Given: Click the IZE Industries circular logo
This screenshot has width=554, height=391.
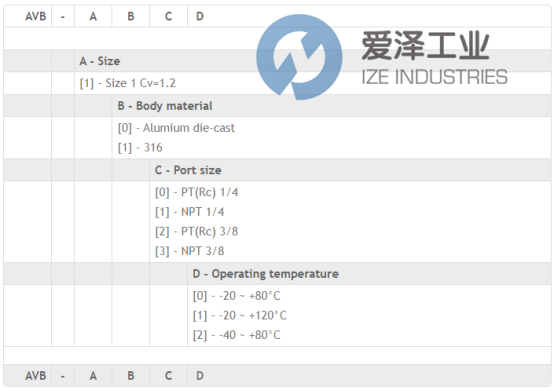Looking at the screenshot, I should [x=299, y=57].
